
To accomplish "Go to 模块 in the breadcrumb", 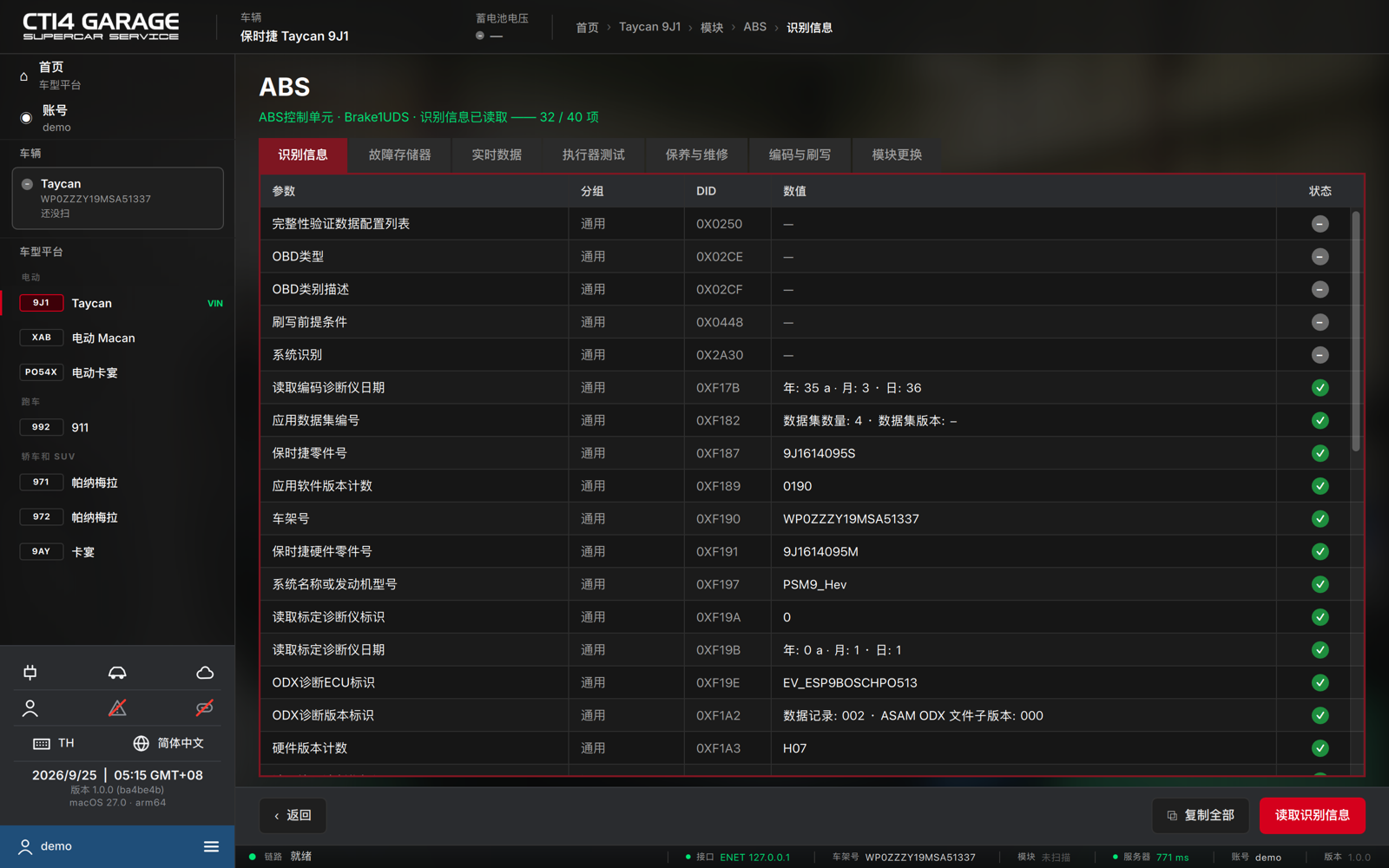I will [x=712, y=28].
